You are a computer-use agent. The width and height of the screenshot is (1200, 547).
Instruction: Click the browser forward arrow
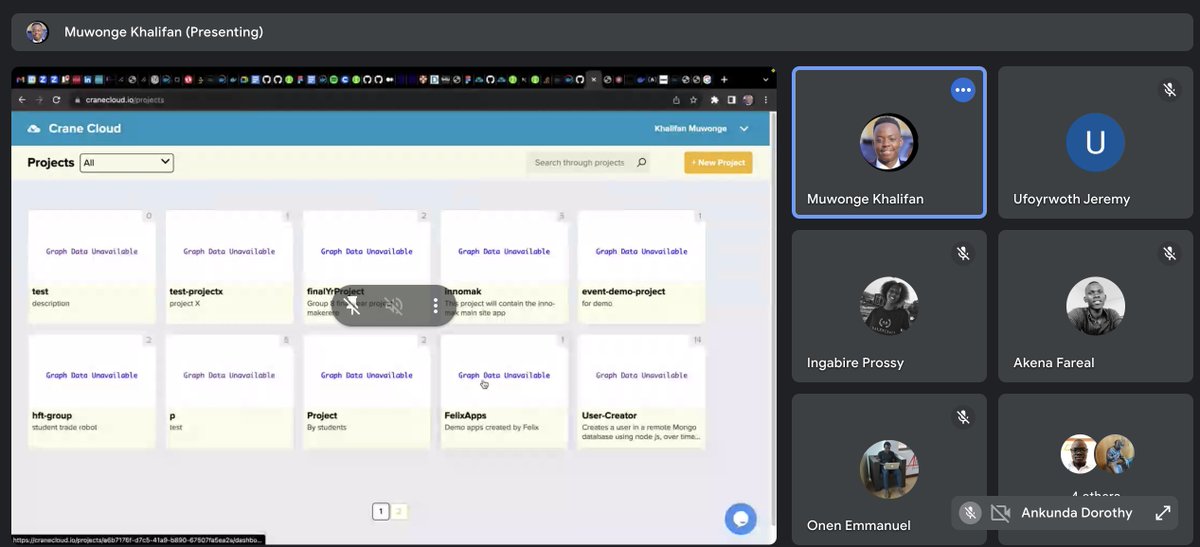39,100
